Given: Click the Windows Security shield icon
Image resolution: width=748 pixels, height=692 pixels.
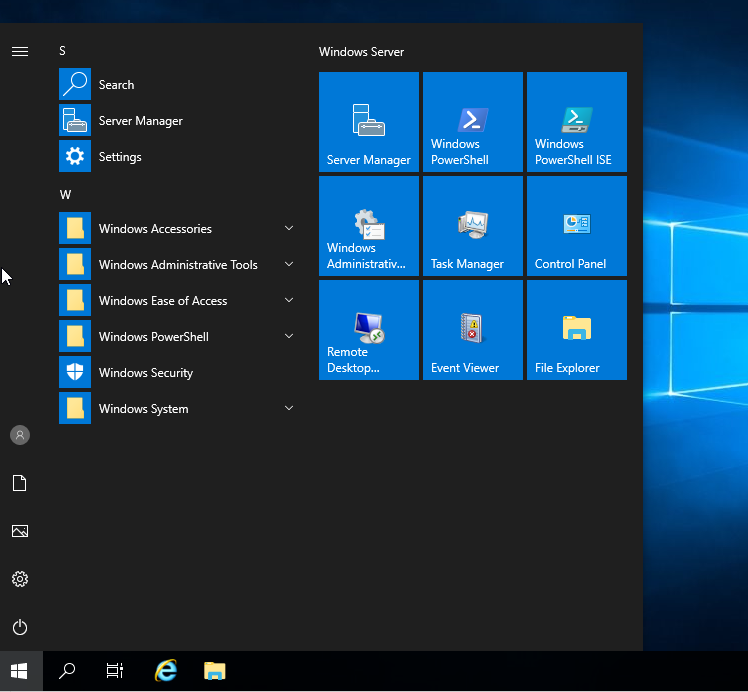Looking at the screenshot, I should (75, 372).
